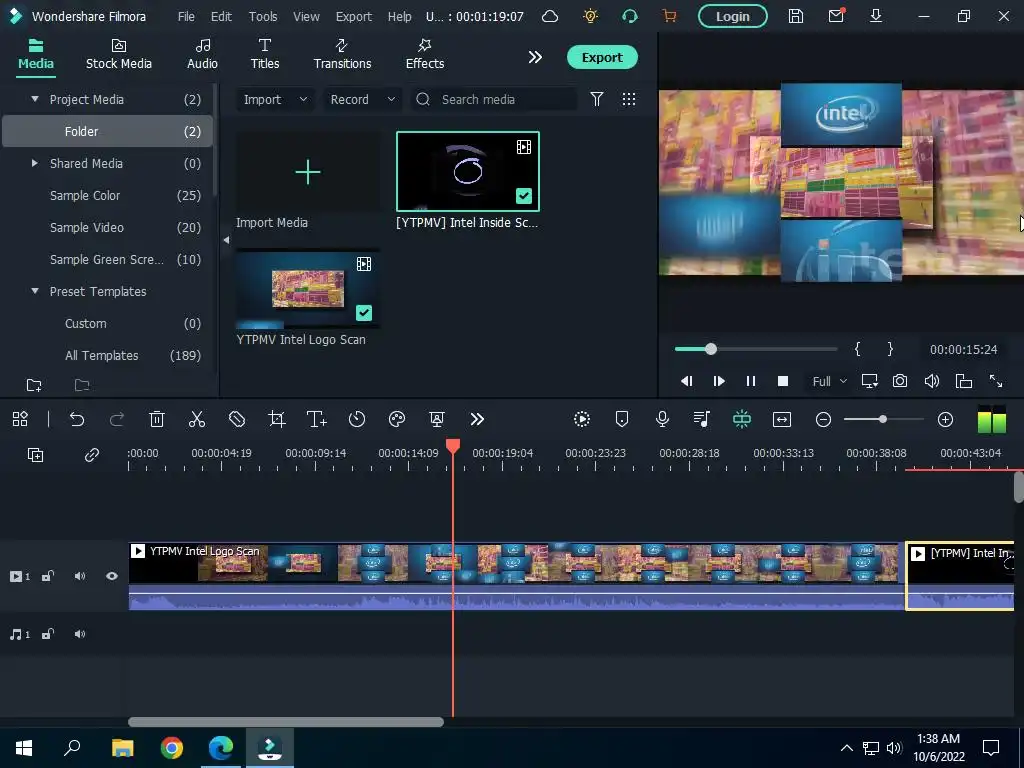The image size is (1024, 768).
Task: Open the timeline layout grid icon
Action: 20,419
